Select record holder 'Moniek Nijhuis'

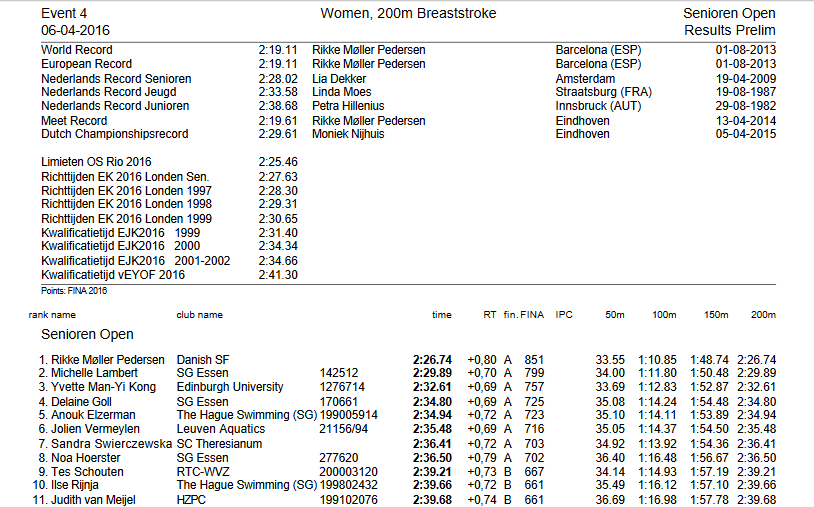coord(348,134)
